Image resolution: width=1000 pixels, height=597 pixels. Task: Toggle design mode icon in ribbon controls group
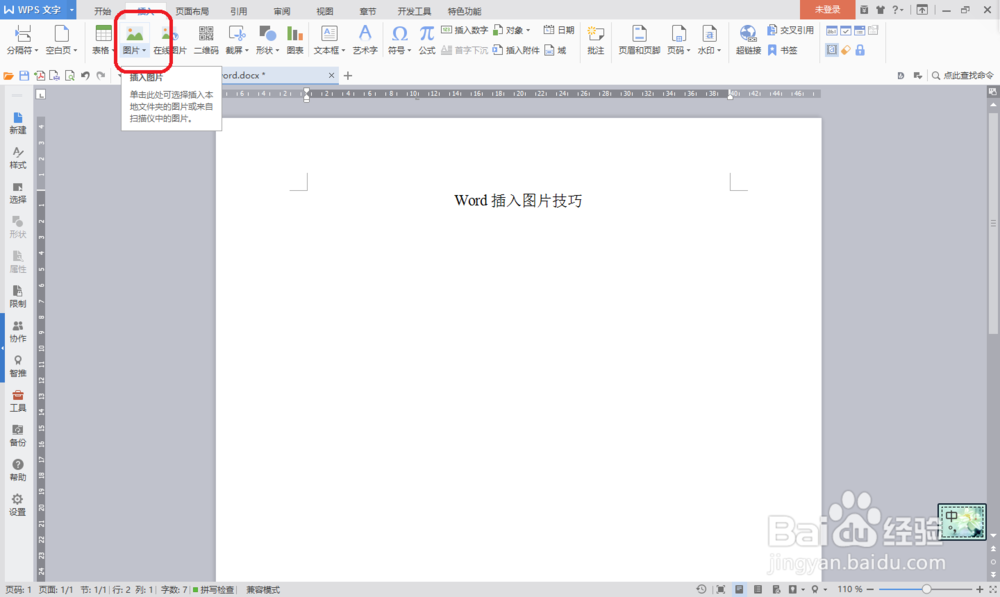point(832,50)
